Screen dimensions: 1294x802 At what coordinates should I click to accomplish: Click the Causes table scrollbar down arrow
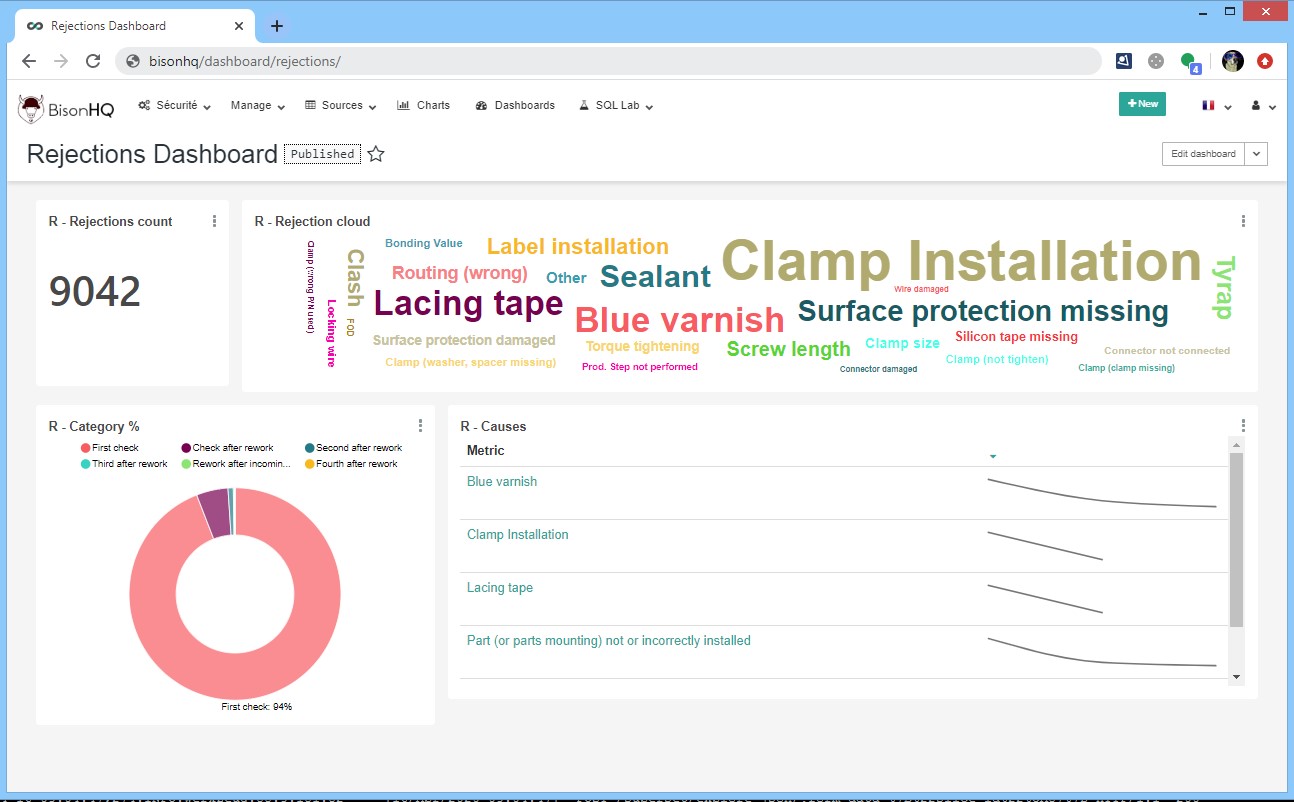pyautogui.click(x=1236, y=677)
